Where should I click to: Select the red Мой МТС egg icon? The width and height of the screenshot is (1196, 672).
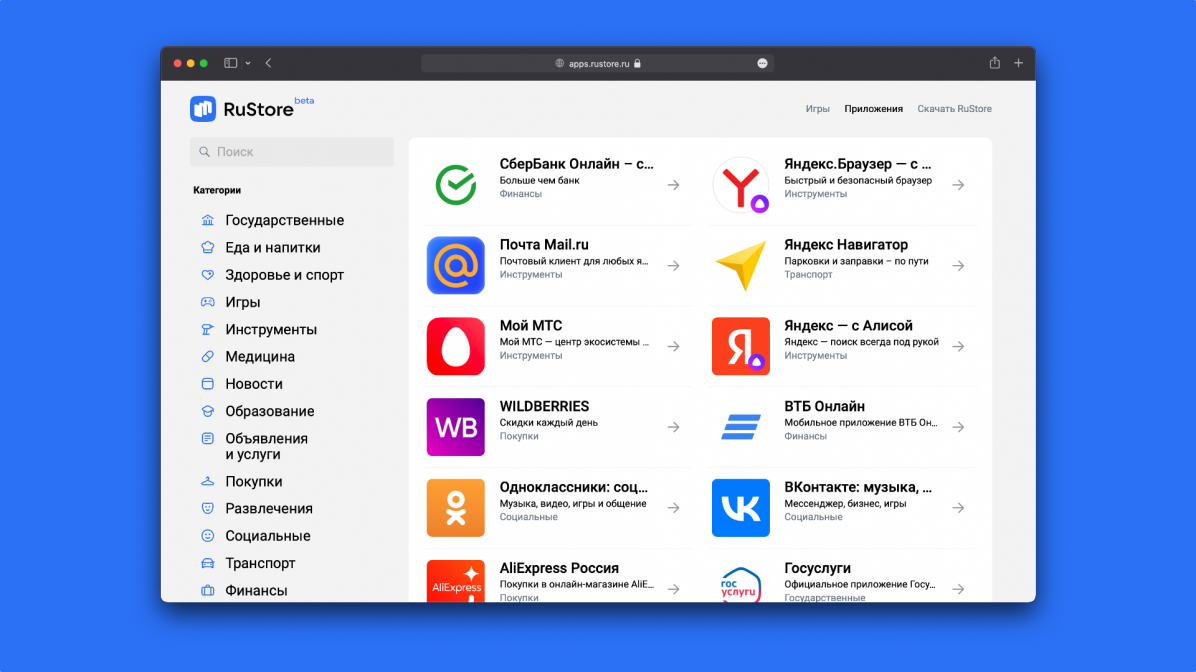(x=455, y=346)
